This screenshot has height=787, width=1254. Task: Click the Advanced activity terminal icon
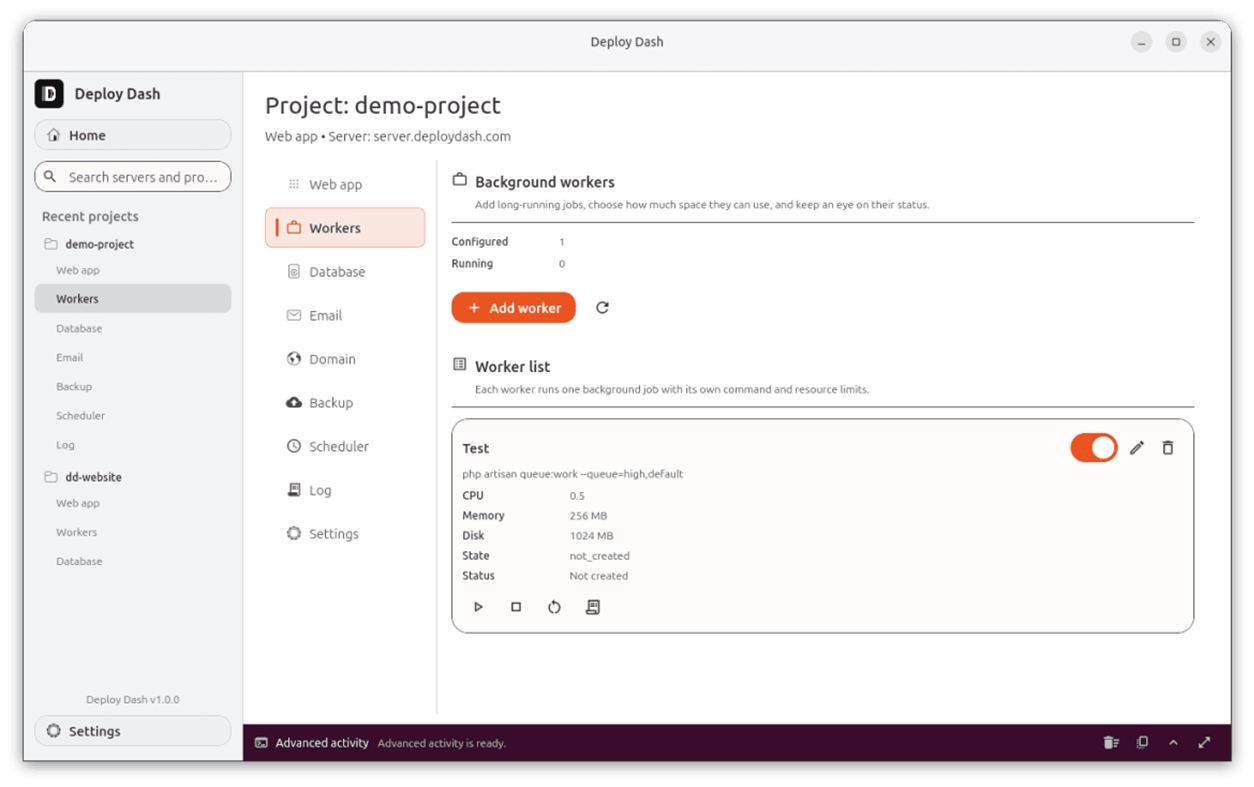261,743
